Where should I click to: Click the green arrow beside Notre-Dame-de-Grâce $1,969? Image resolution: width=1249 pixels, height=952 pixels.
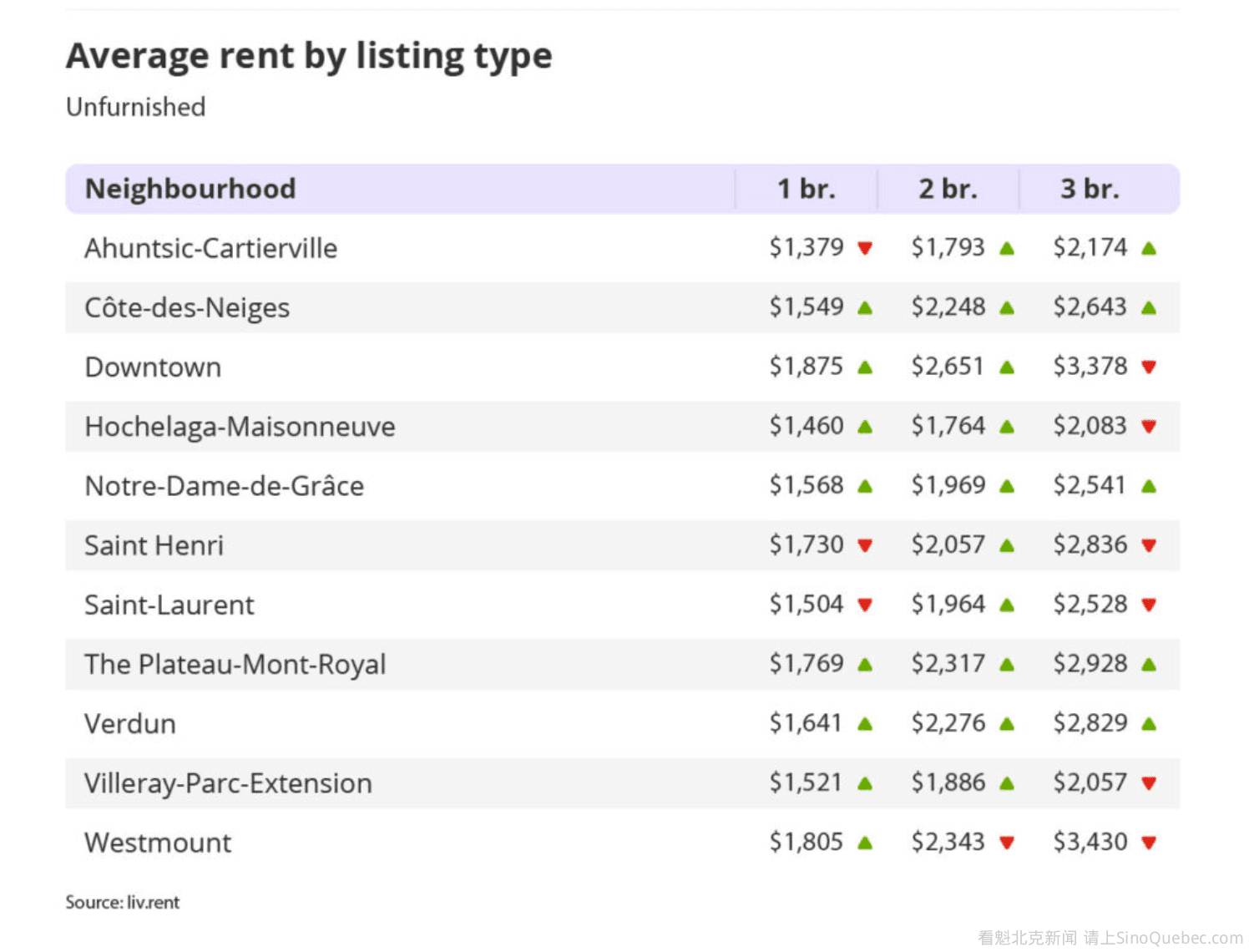[1007, 486]
